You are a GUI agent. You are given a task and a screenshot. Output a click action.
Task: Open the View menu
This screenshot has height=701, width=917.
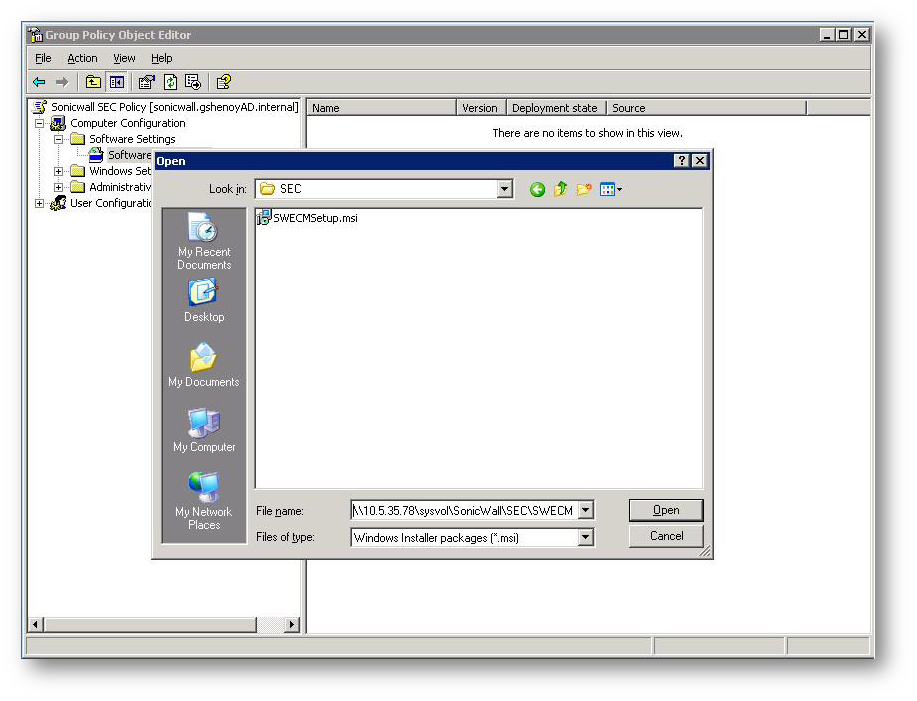tap(124, 58)
